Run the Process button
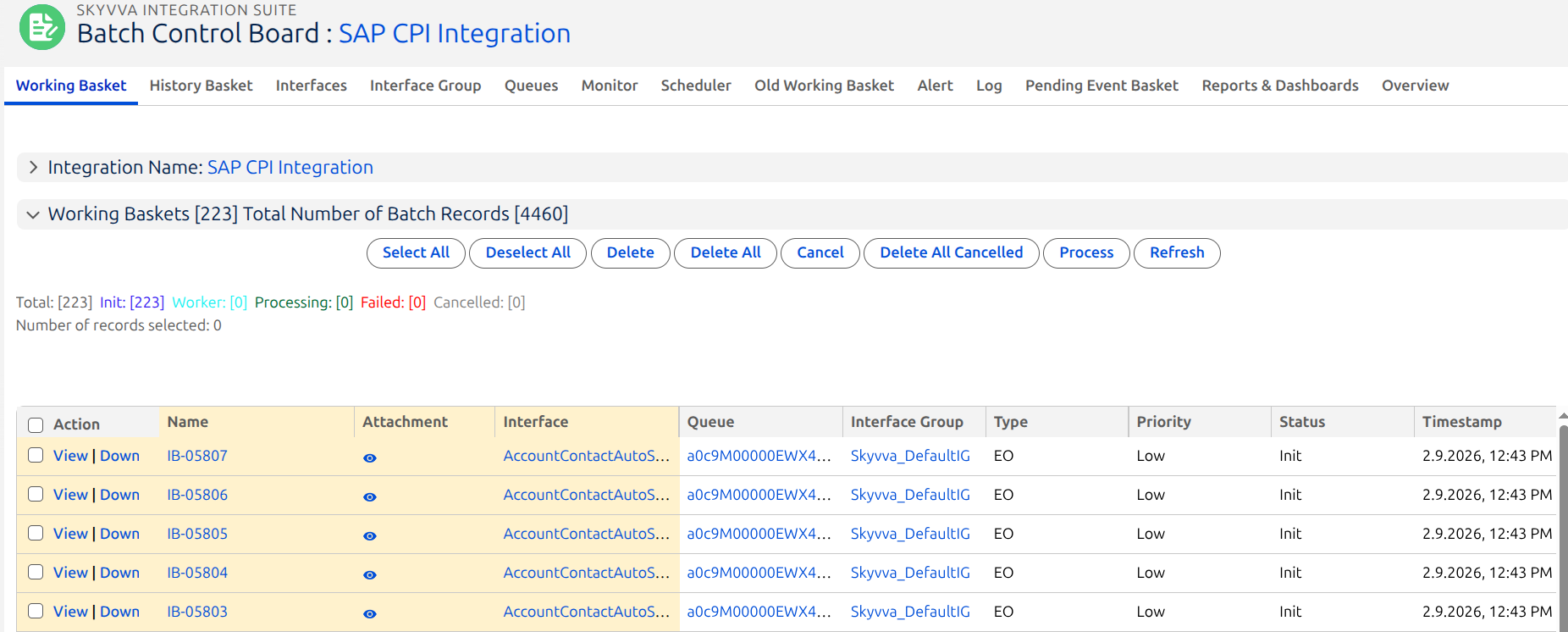This screenshot has width=1568, height=632. tap(1086, 252)
